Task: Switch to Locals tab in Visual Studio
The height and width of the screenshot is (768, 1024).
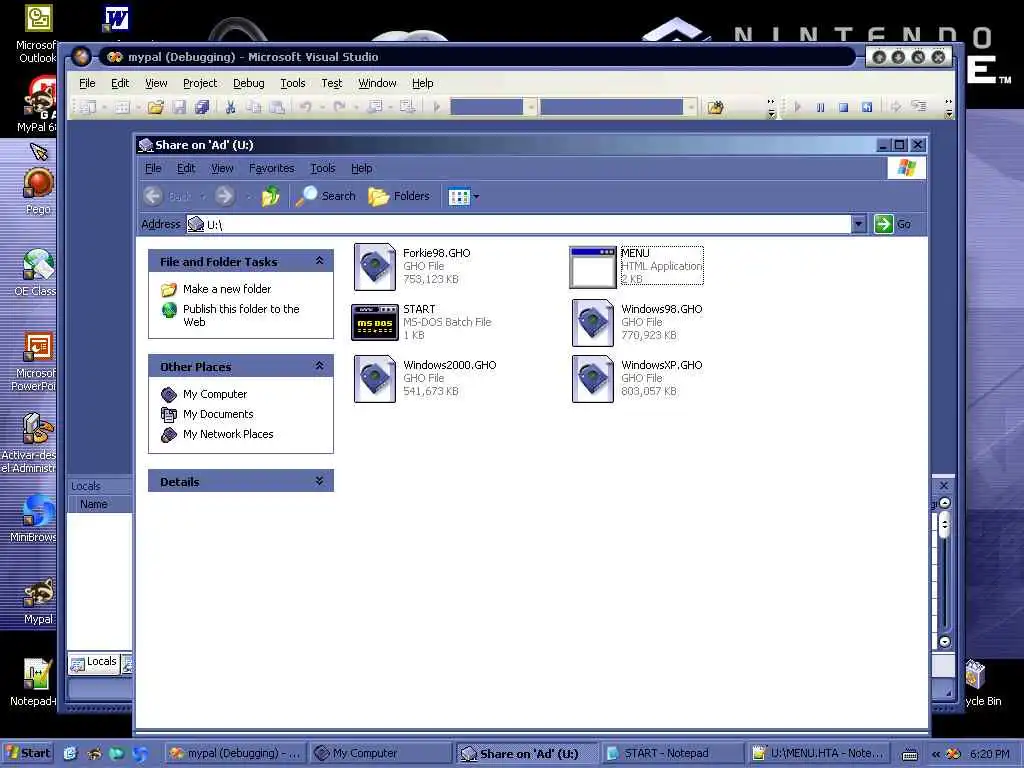Action: pos(94,663)
